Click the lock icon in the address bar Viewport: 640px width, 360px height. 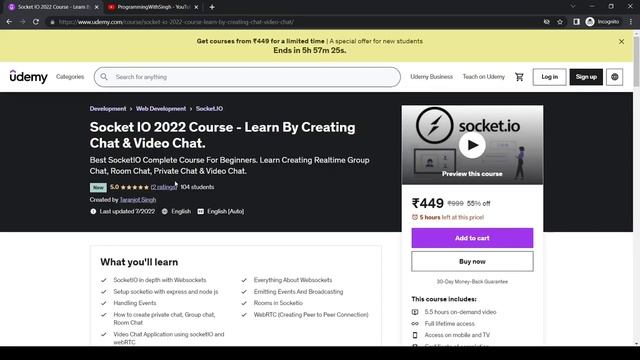pos(52,22)
